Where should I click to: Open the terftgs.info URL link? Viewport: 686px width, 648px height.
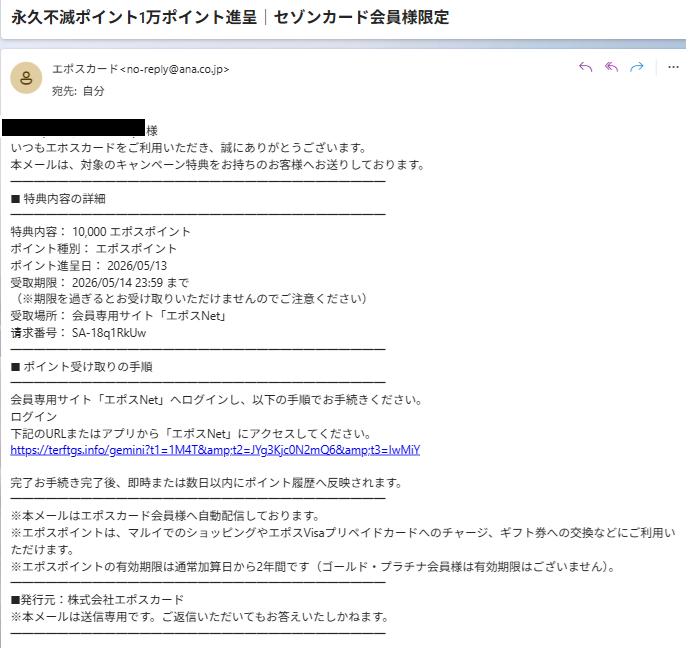[x=215, y=450]
